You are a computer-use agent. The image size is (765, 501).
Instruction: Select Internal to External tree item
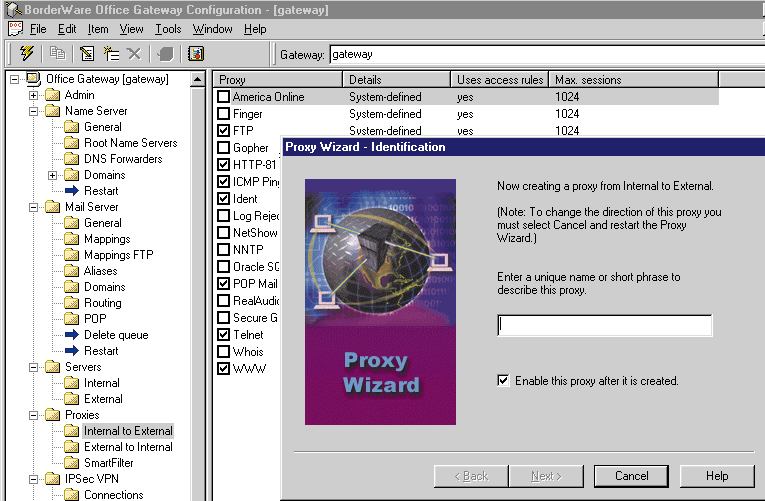tap(128, 431)
